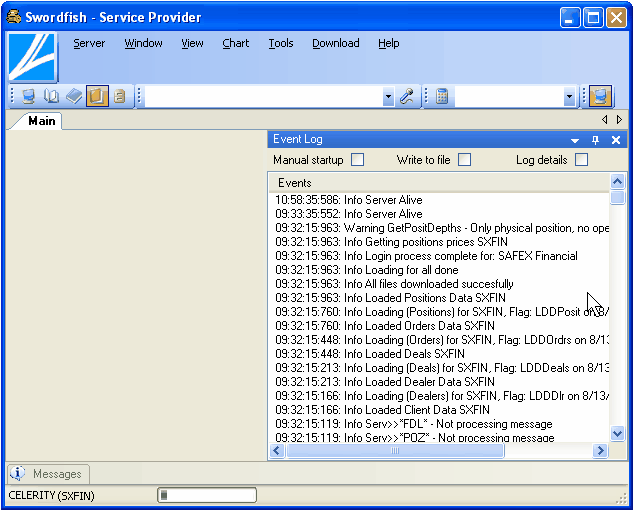Pin the Event Log panel with pushpin
Screen dimensions: 634x510
point(596,140)
